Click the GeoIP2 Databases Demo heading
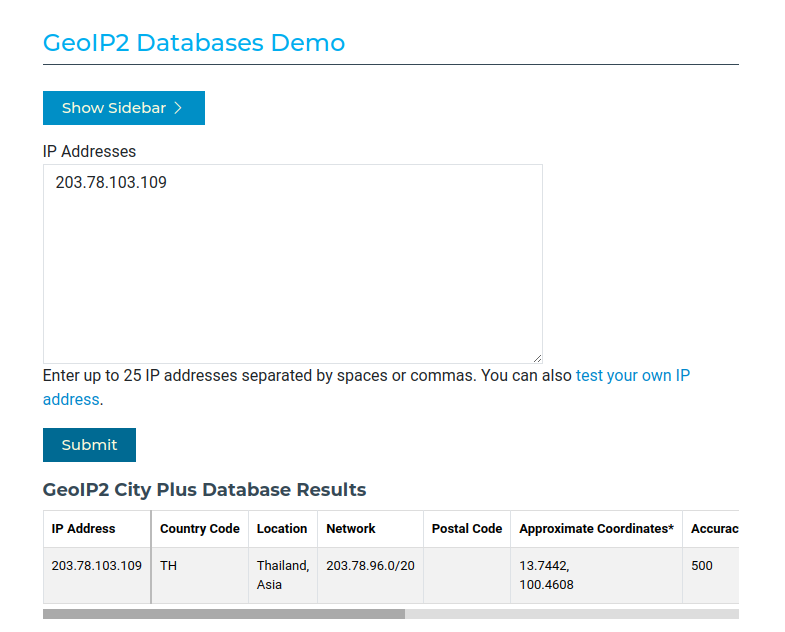This screenshot has height=632, width=785. click(x=194, y=43)
